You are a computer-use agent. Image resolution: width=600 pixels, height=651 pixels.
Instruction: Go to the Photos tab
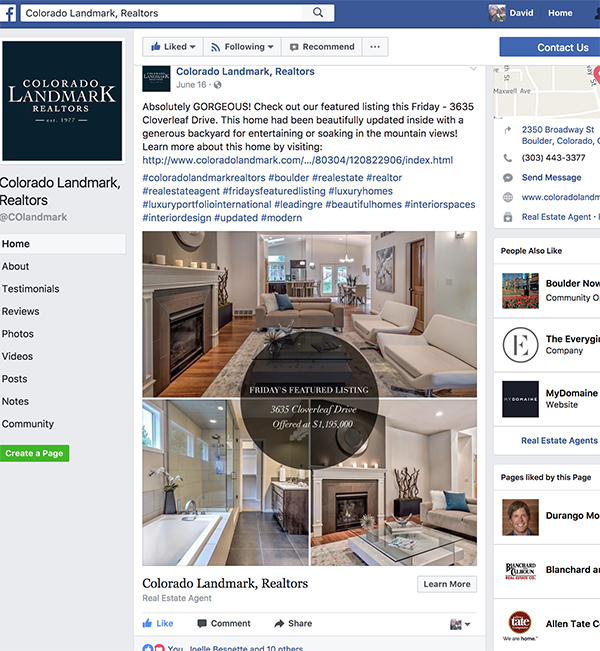point(18,334)
